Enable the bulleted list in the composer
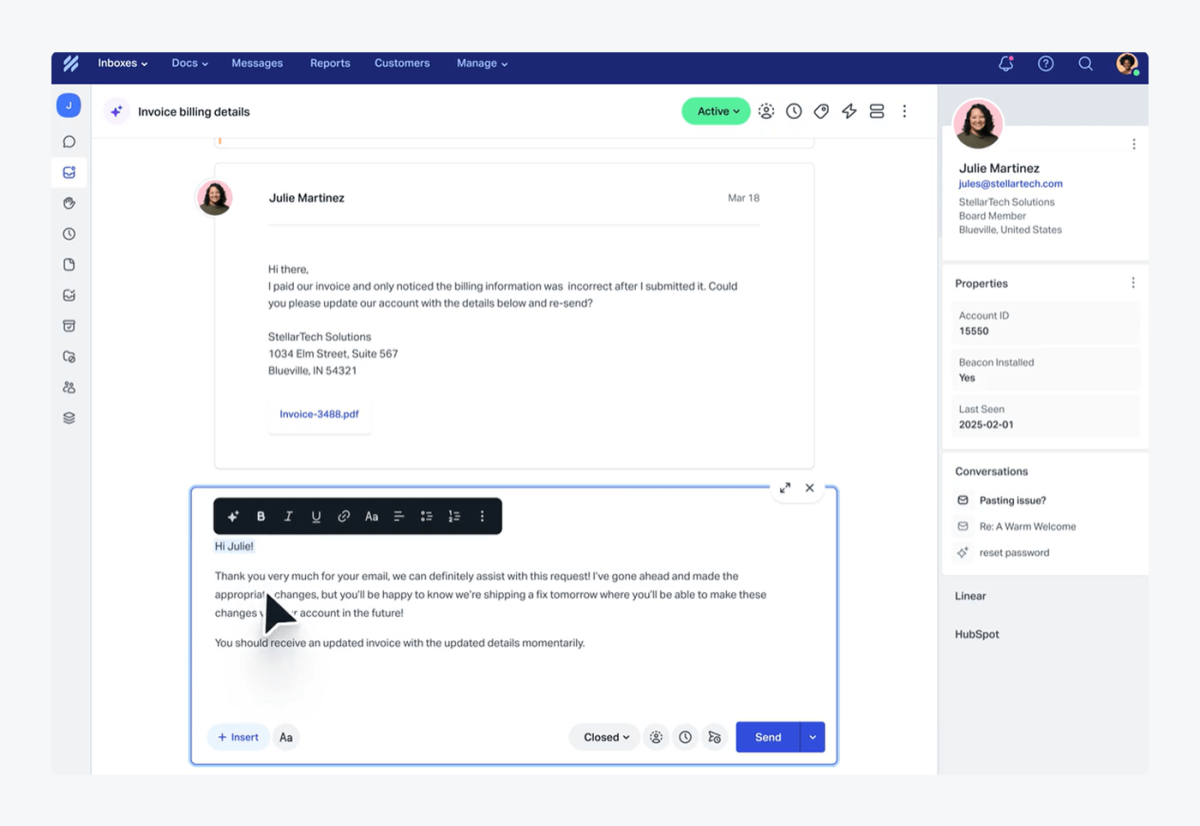The height and width of the screenshot is (826, 1200). 427,516
